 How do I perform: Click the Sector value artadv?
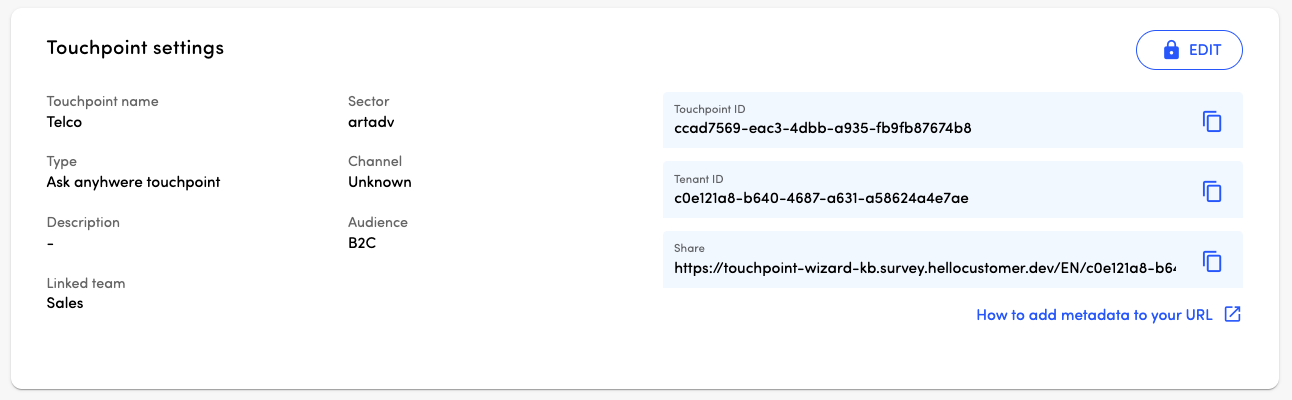click(372, 122)
